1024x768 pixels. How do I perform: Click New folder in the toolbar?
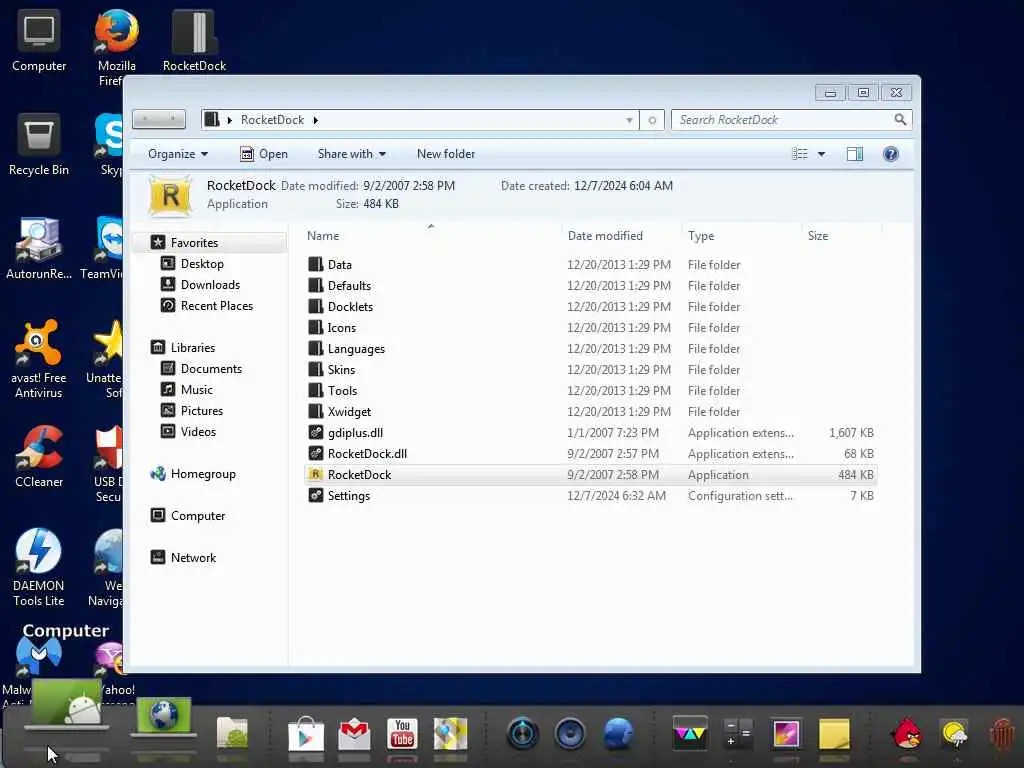445,154
